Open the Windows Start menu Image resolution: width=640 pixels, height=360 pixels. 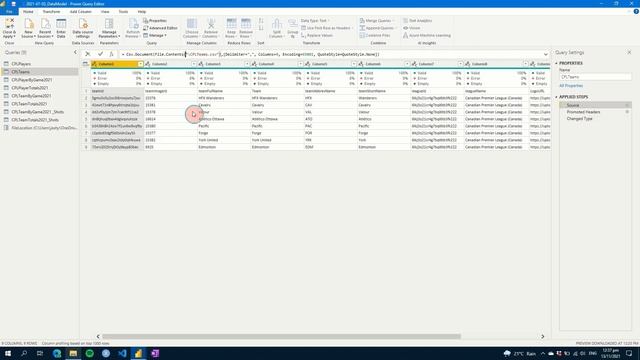[8, 353]
